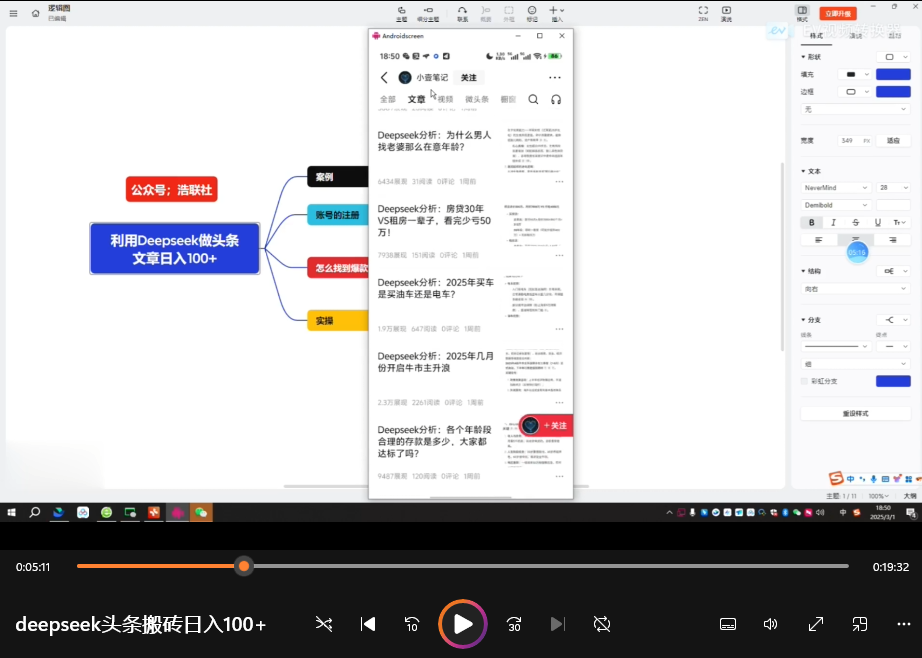Open the Demibold font weight dropdown
This screenshot has width=922, height=658.
[x=836, y=205]
